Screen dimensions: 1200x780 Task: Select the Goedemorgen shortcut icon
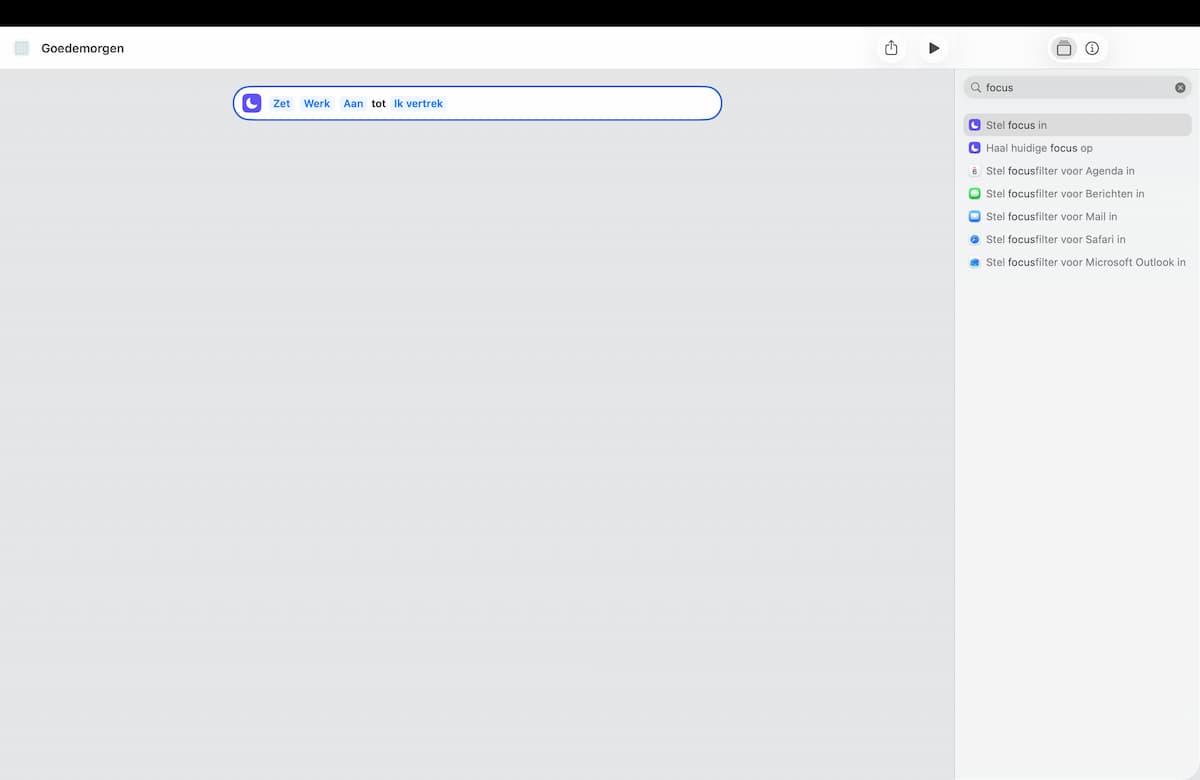point(22,48)
